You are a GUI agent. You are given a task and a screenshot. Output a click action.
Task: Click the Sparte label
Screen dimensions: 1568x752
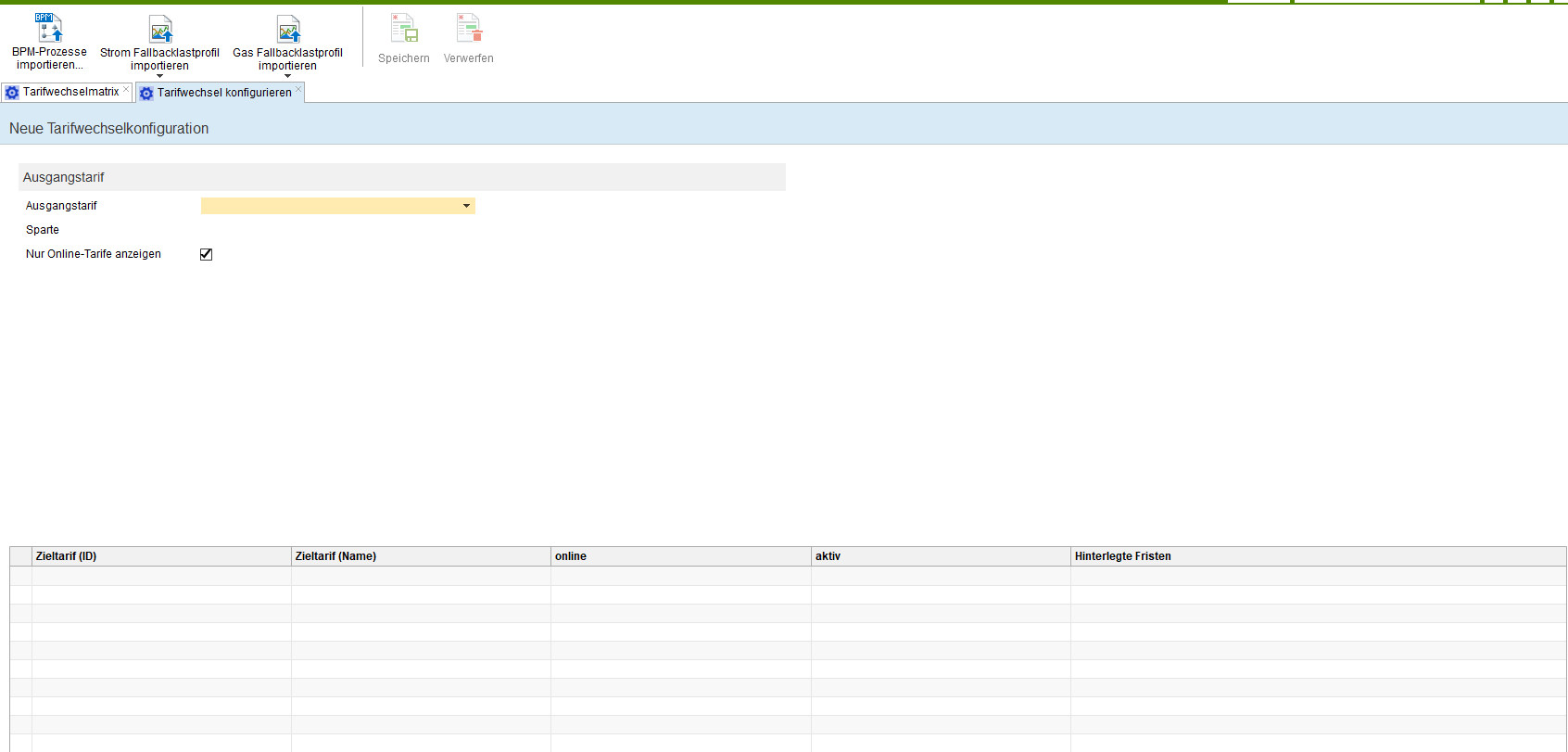point(43,230)
